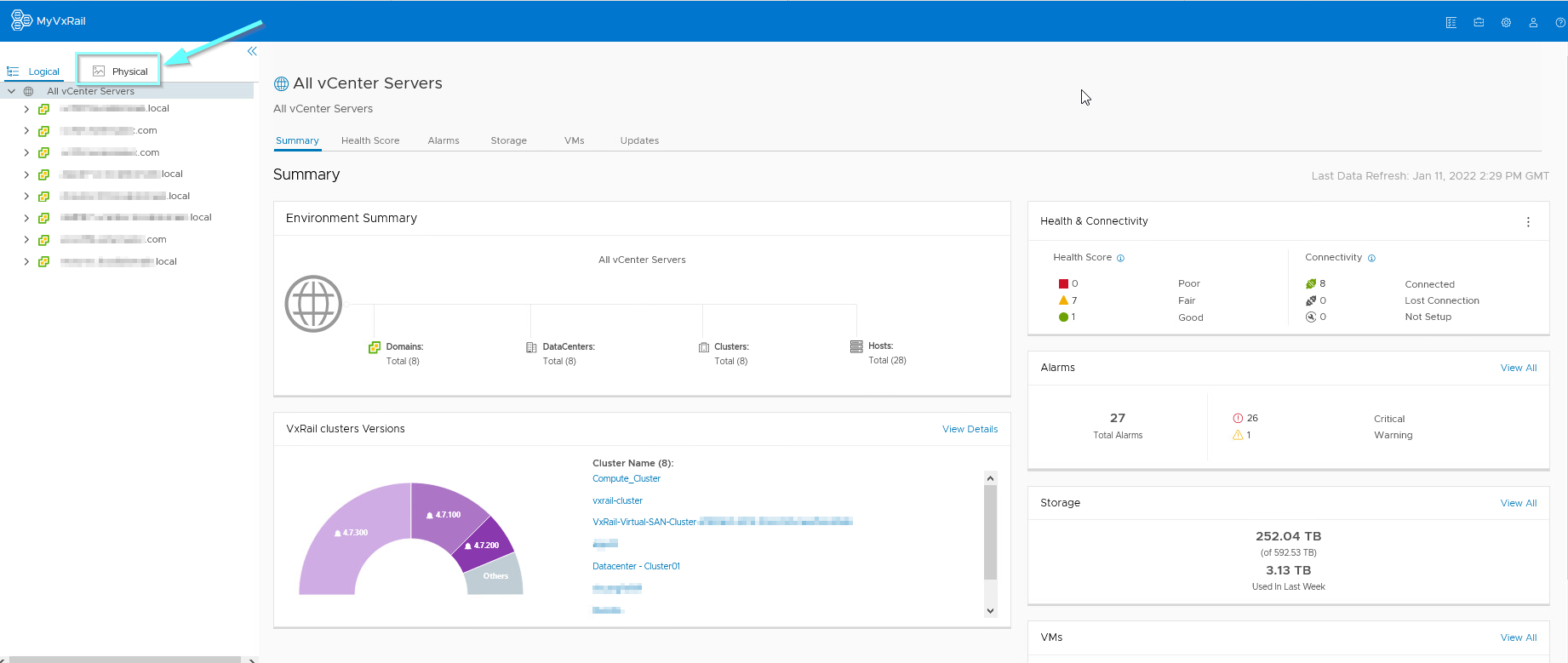Click the green Good health circle icon
1568x663 pixels.
coord(1063,317)
